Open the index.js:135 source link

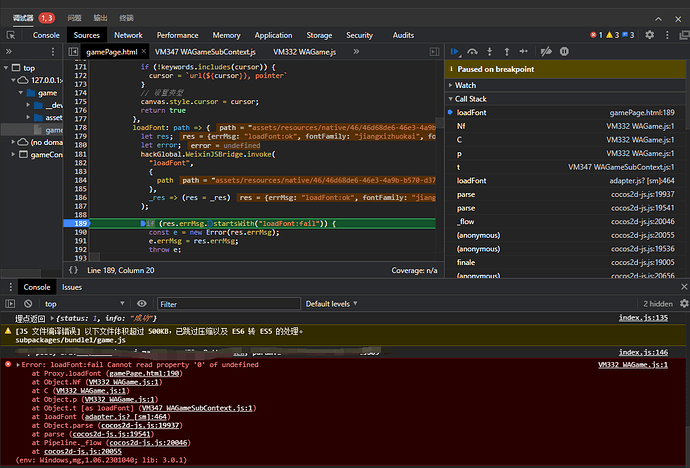click(642, 318)
